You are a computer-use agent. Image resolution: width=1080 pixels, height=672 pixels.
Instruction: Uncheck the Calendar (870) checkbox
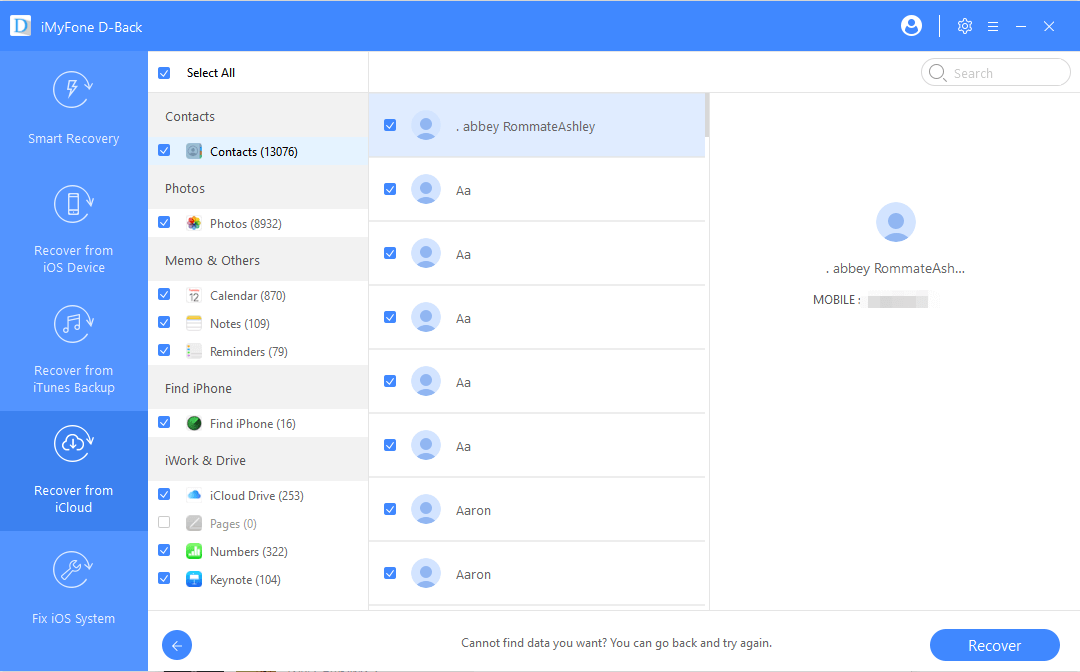164,295
